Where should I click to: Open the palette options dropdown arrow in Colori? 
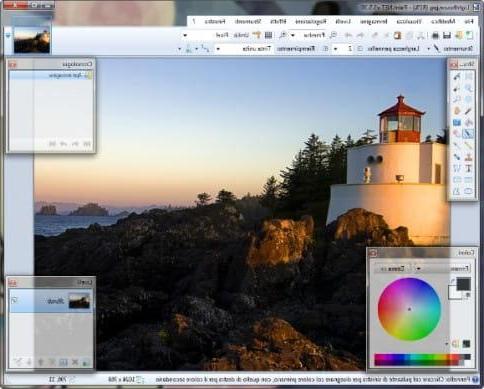pos(447,343)
